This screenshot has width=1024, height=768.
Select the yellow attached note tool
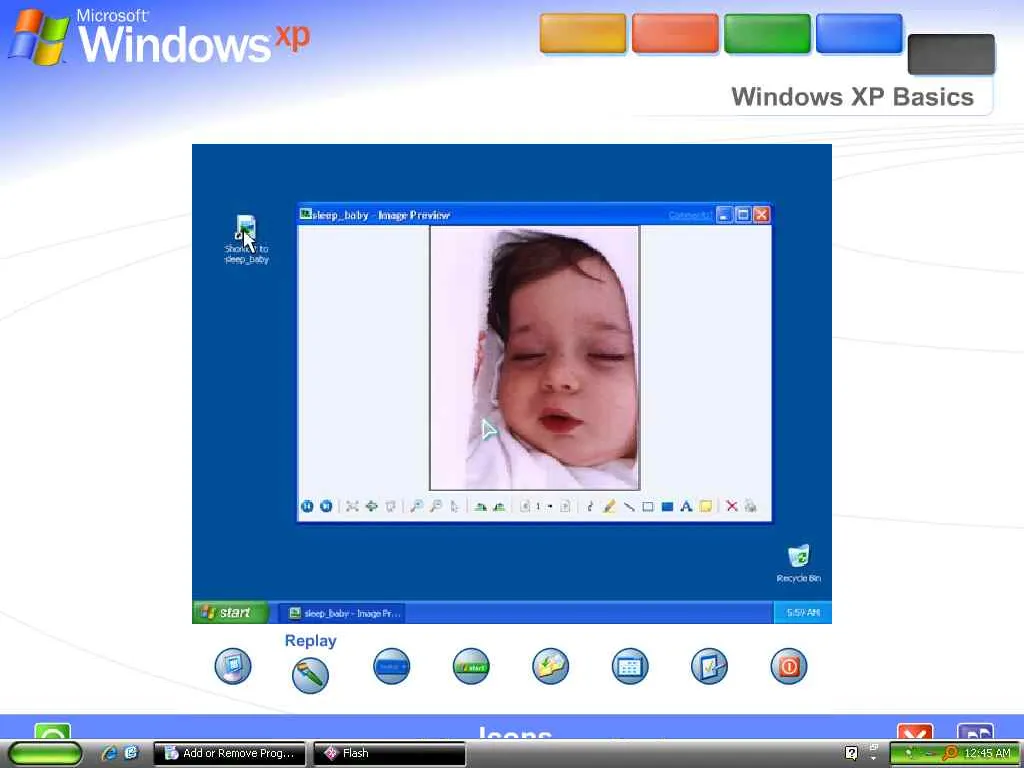coord(706,506)
